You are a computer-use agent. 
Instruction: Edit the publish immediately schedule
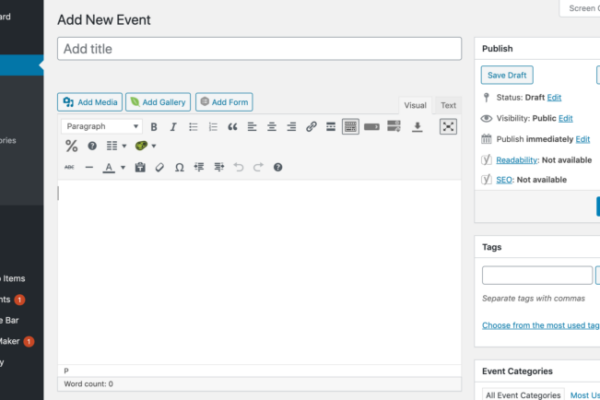(583, 139)
